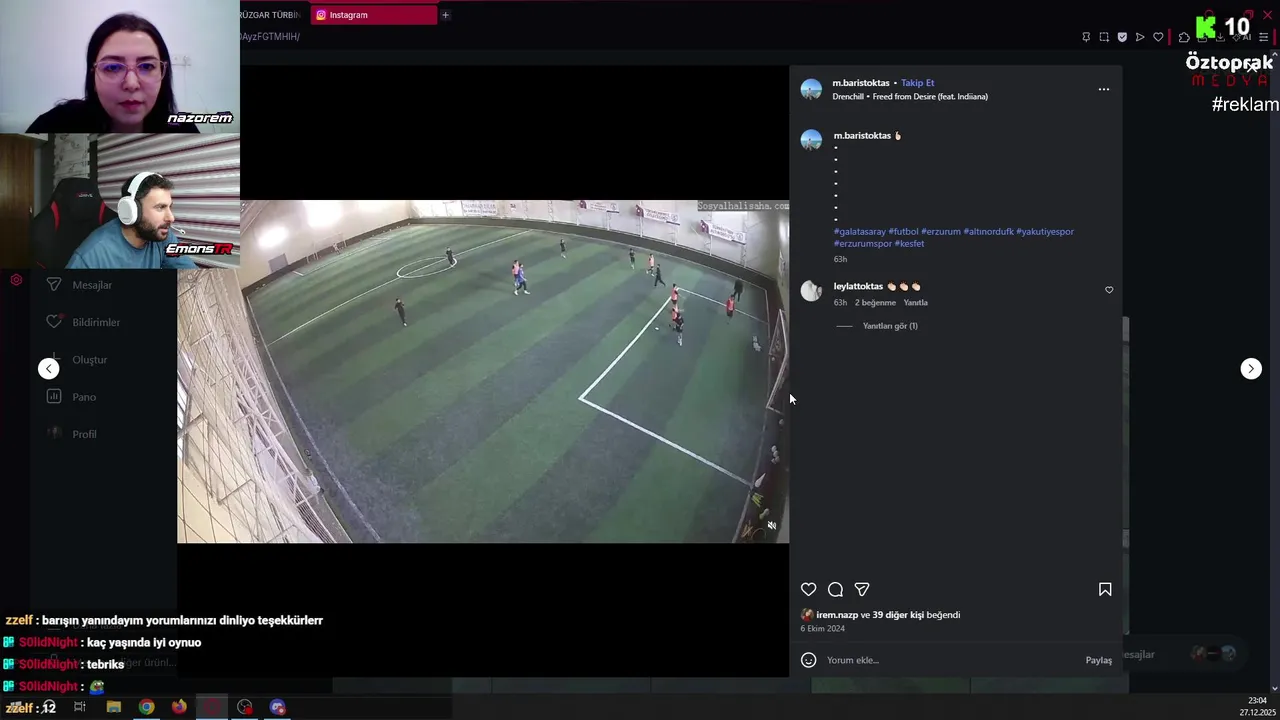Toggle the ad blocker shield icon
Screen dimensions: 1280x720
[1122, 37]
